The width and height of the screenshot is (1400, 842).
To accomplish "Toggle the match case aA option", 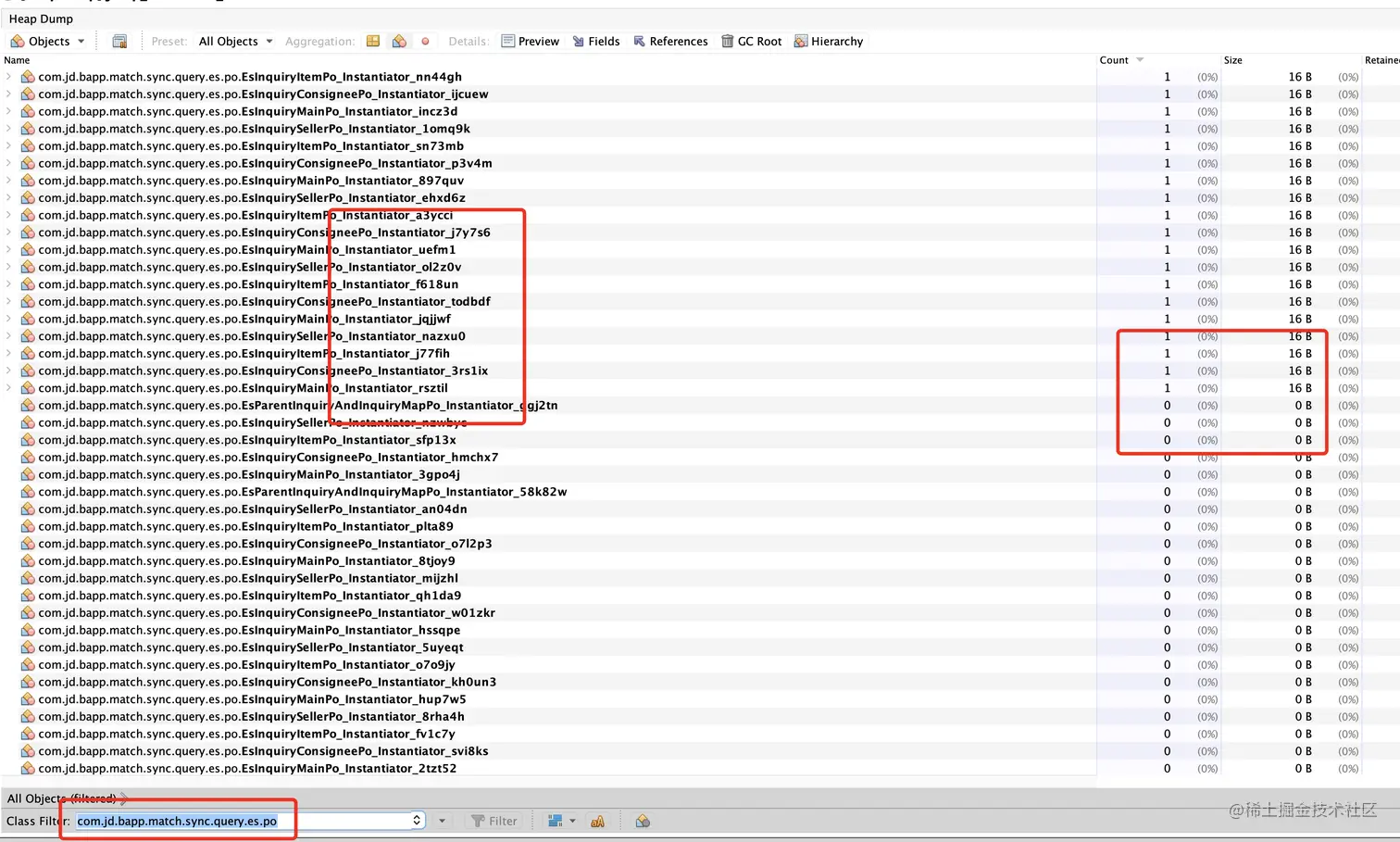I will [597, 821].
